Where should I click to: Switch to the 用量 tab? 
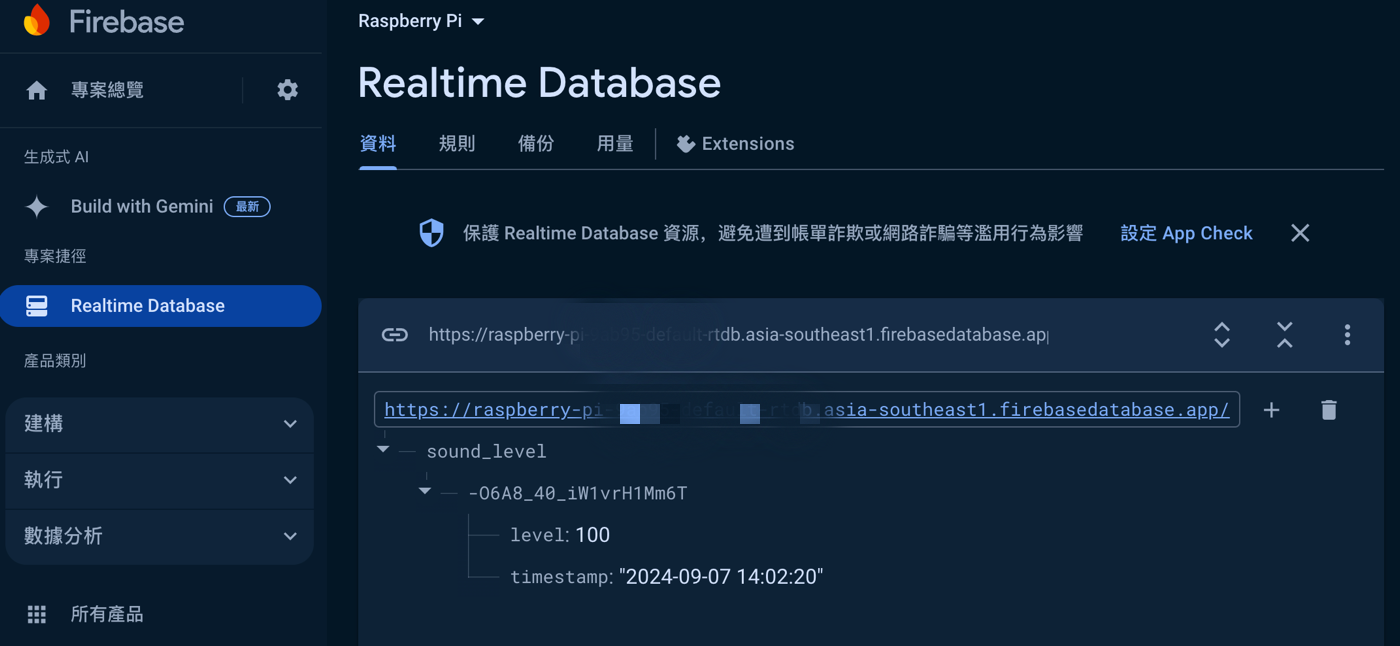[615, 143]
